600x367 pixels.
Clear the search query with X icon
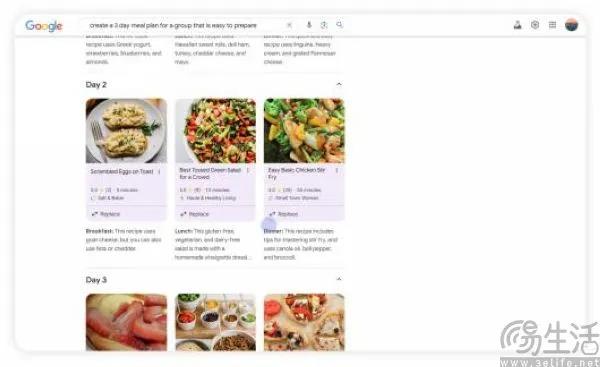[289, 25]
